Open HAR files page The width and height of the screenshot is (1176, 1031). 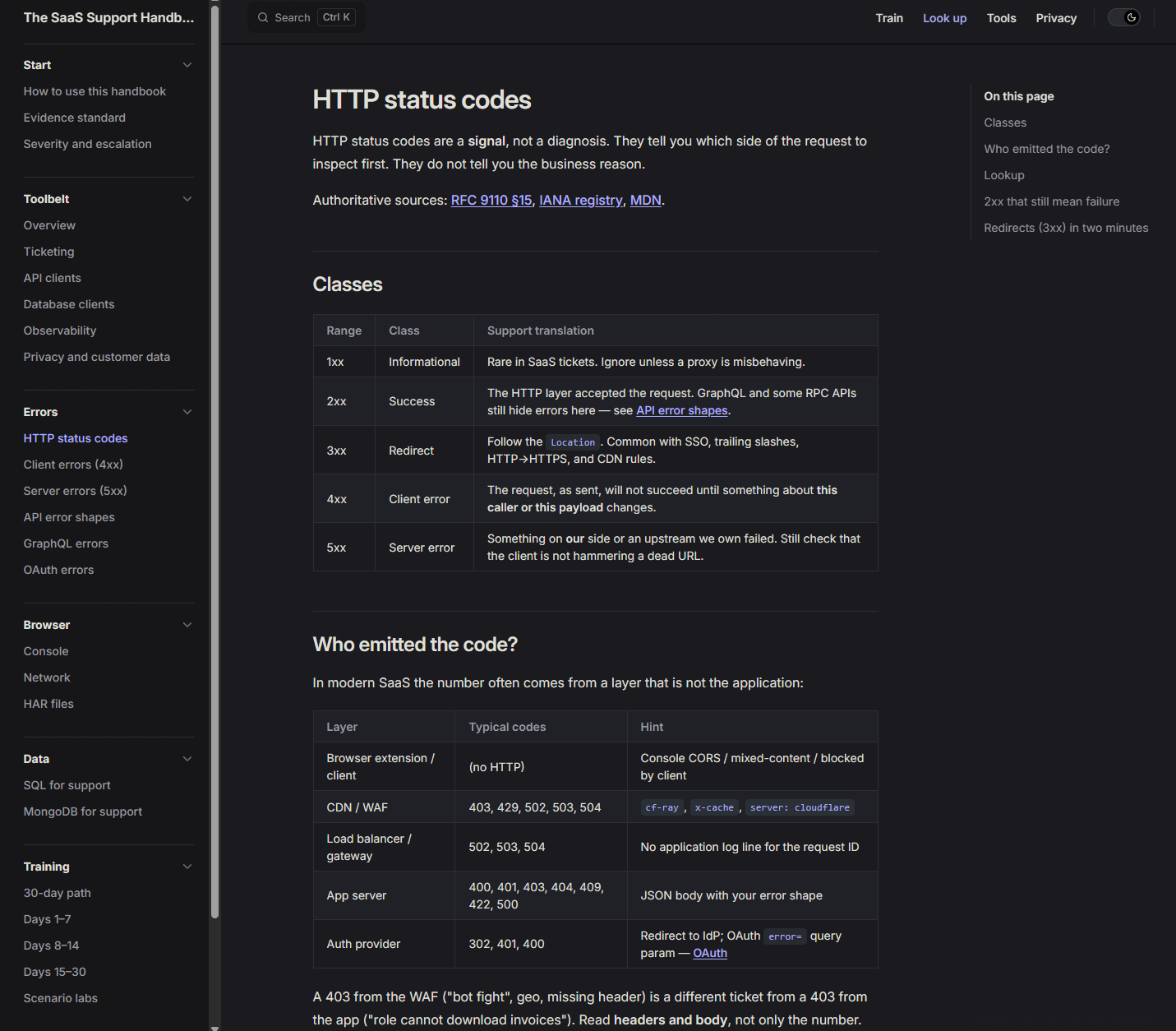point(48,704)
